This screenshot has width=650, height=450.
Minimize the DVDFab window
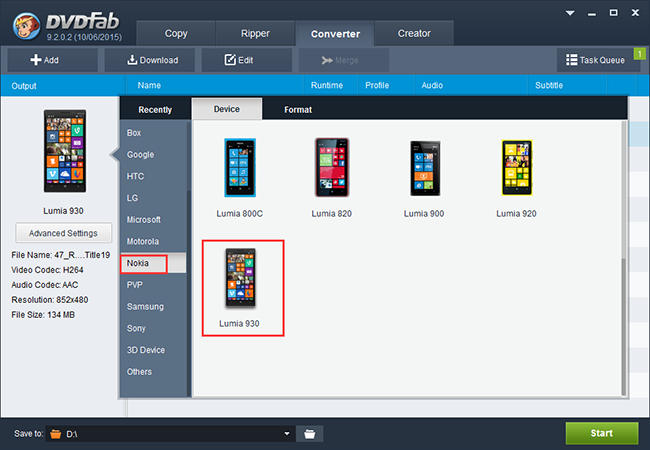pyautogui.click(x=592, y=13)
